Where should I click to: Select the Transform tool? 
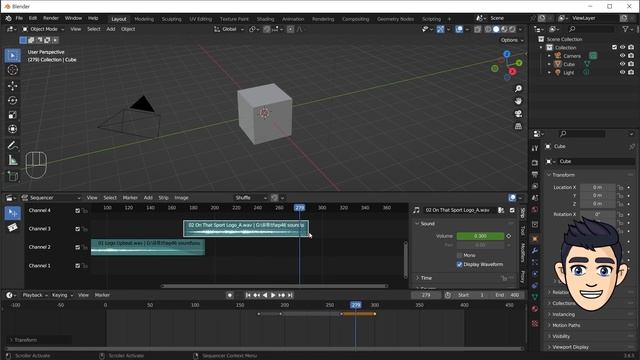[x=13, y=129]
